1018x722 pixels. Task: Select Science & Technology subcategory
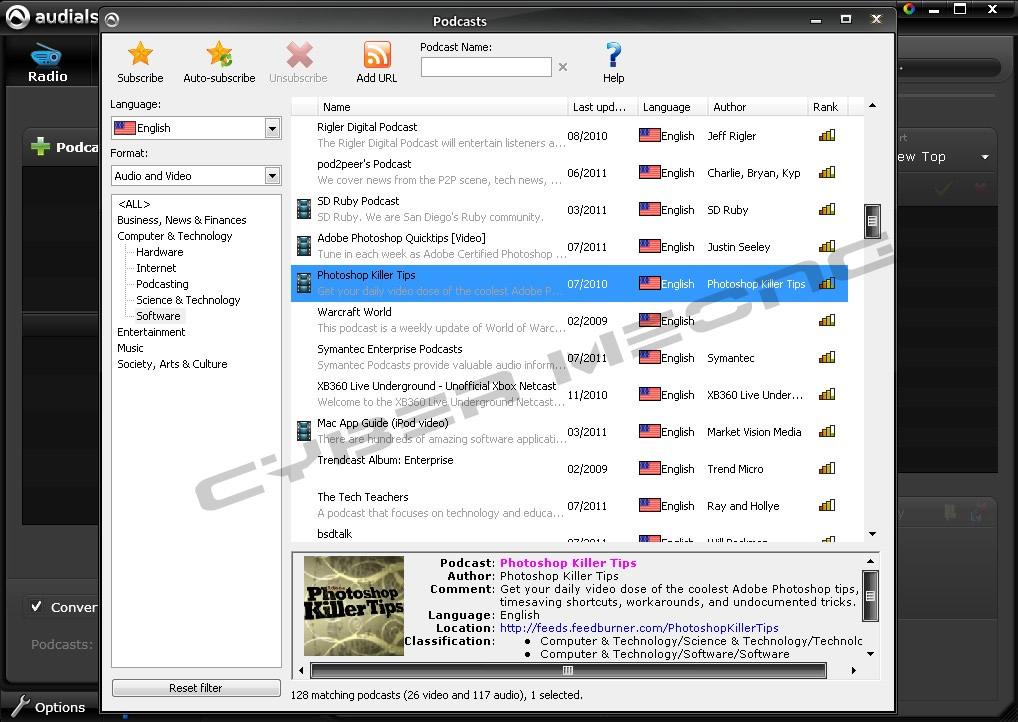tap(188, 300)
